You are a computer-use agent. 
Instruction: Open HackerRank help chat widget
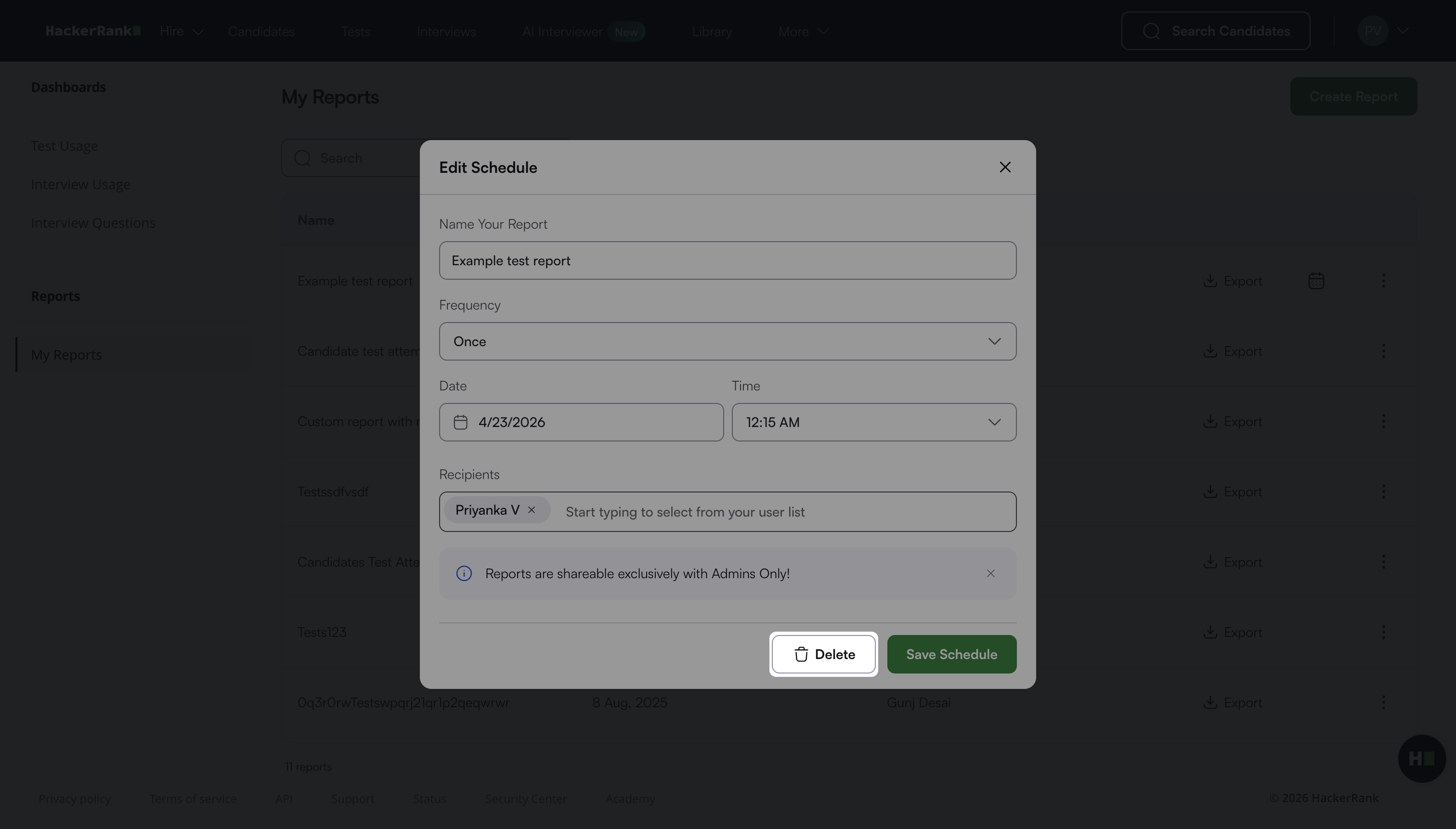click(1422, 758)
